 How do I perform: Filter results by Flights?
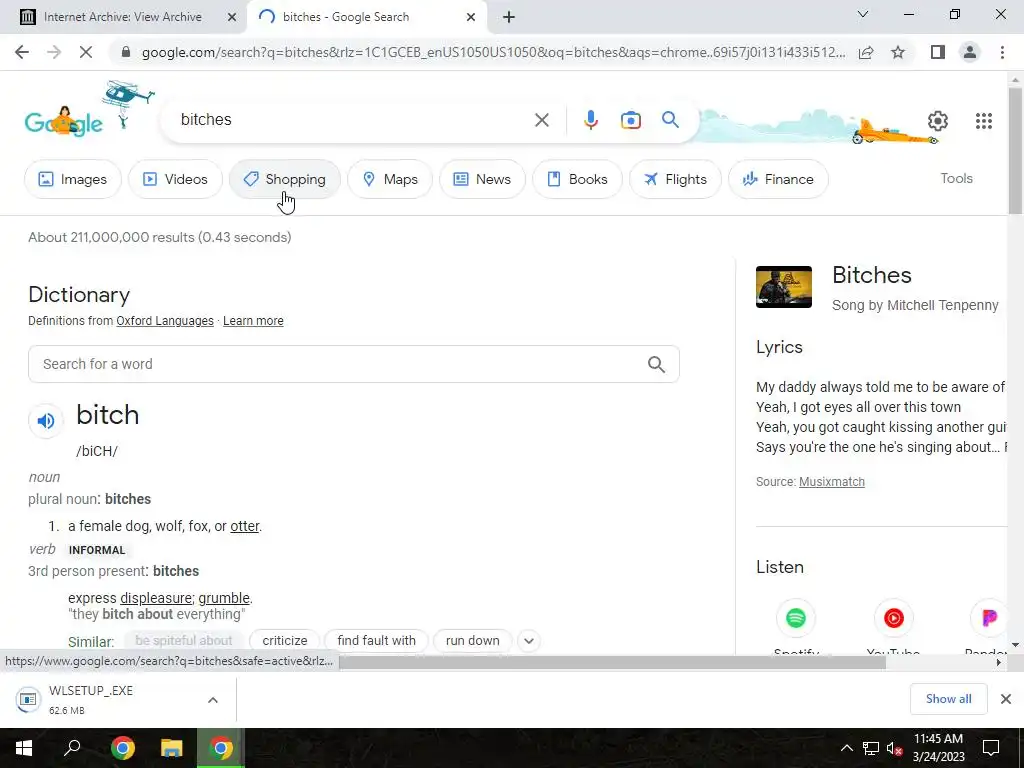pyautogui.click(x=675, y=179)
